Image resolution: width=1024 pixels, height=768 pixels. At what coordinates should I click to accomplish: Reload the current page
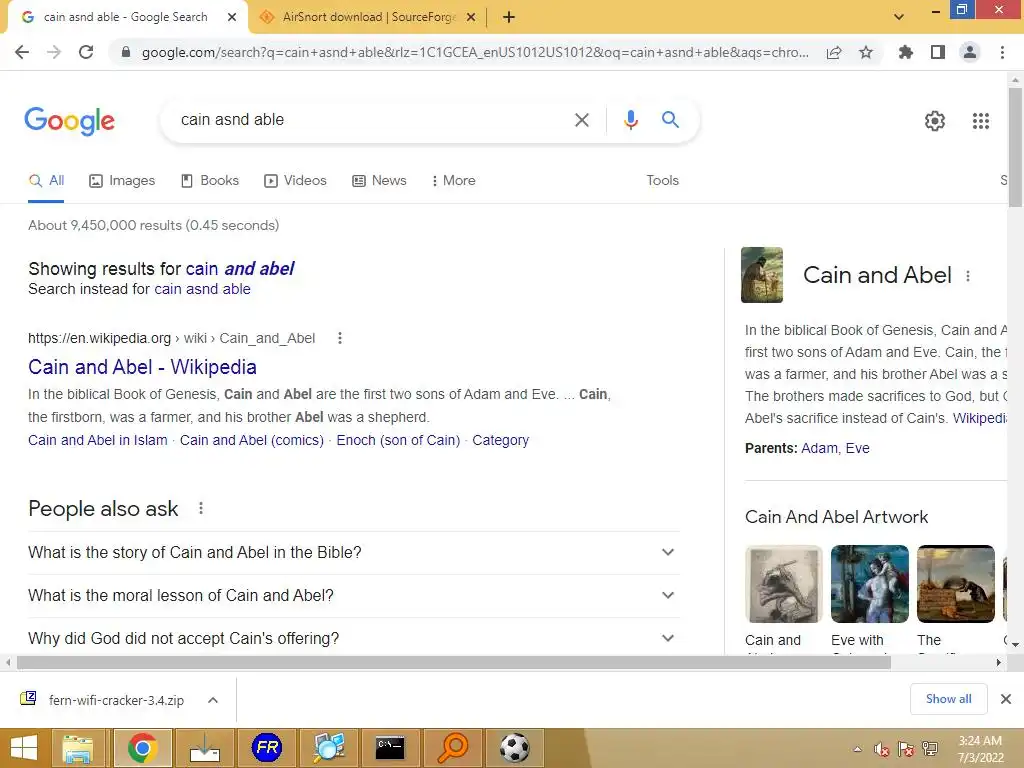[x=86, y=52]
